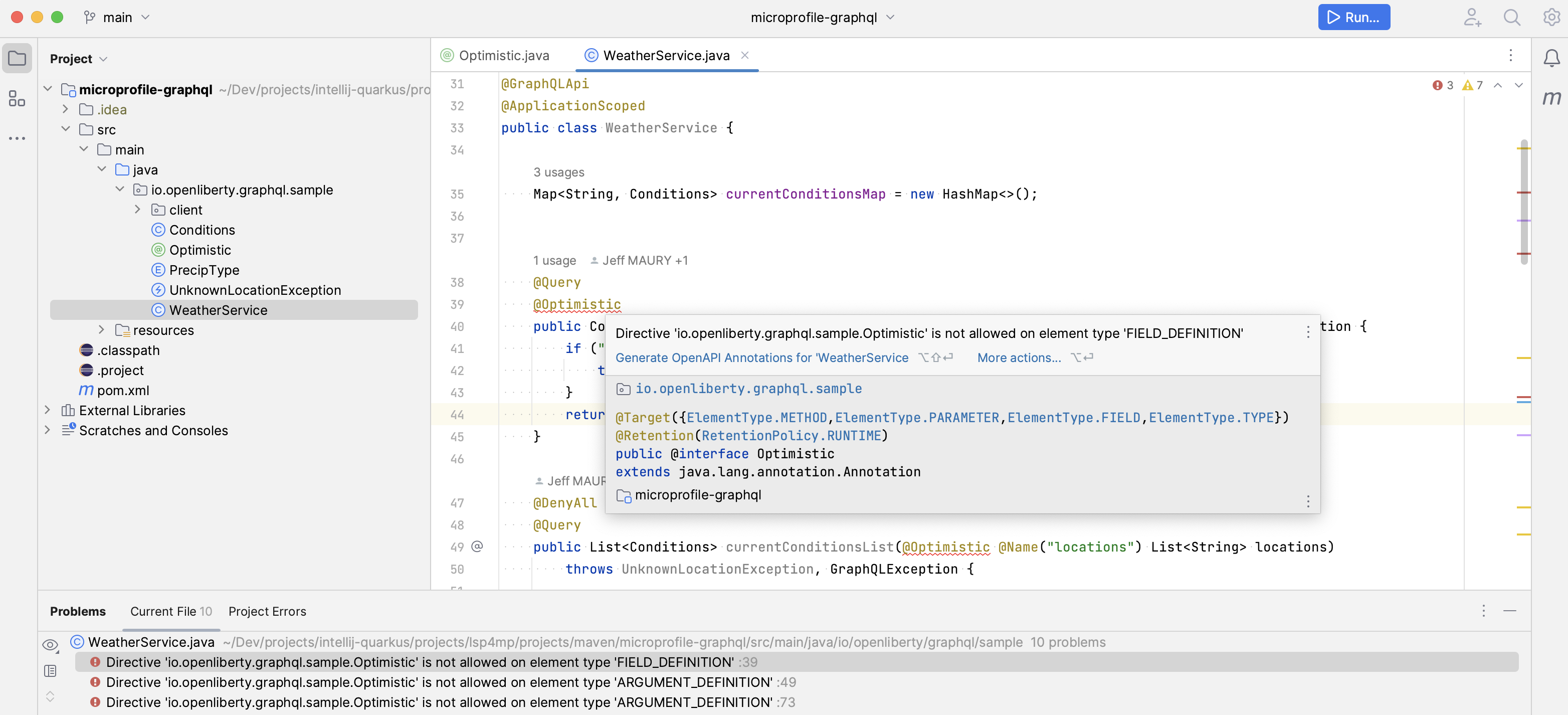Collapse the io.openliberty.graphql.sample package
This screenshot has height=715, width=1568.
120,190
